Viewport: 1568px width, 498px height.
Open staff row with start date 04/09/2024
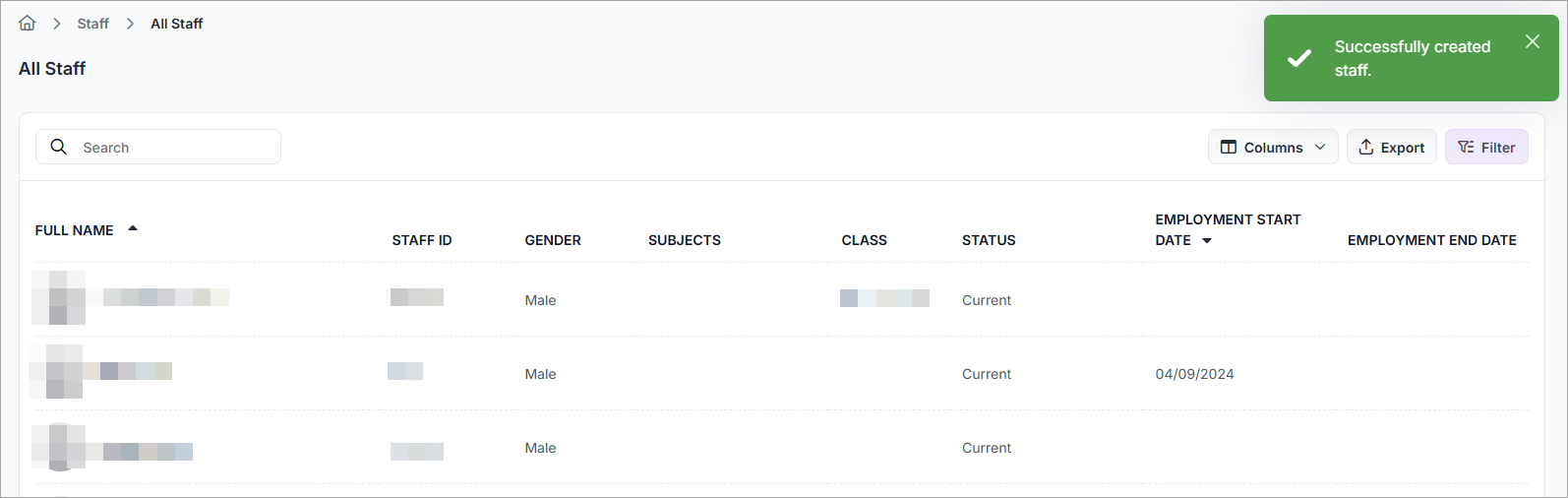tap(782, 373)
